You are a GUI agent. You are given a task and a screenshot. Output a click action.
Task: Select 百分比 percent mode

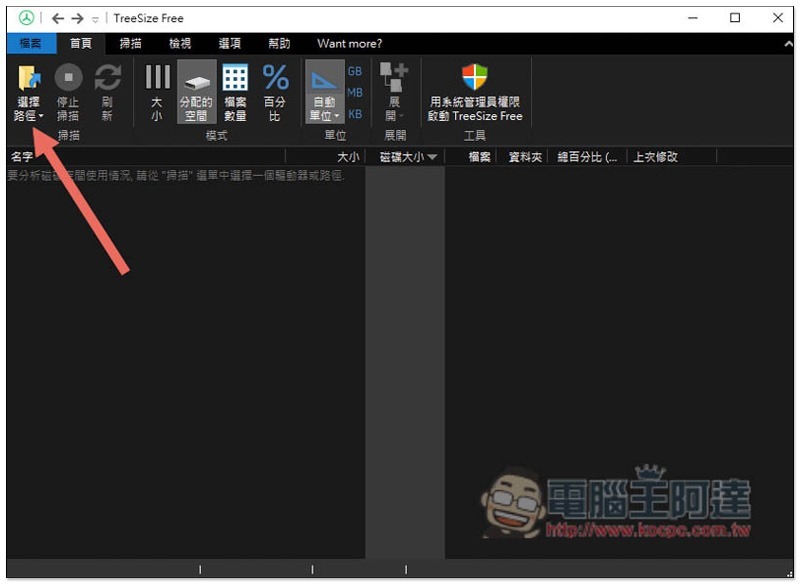(275, 92)
